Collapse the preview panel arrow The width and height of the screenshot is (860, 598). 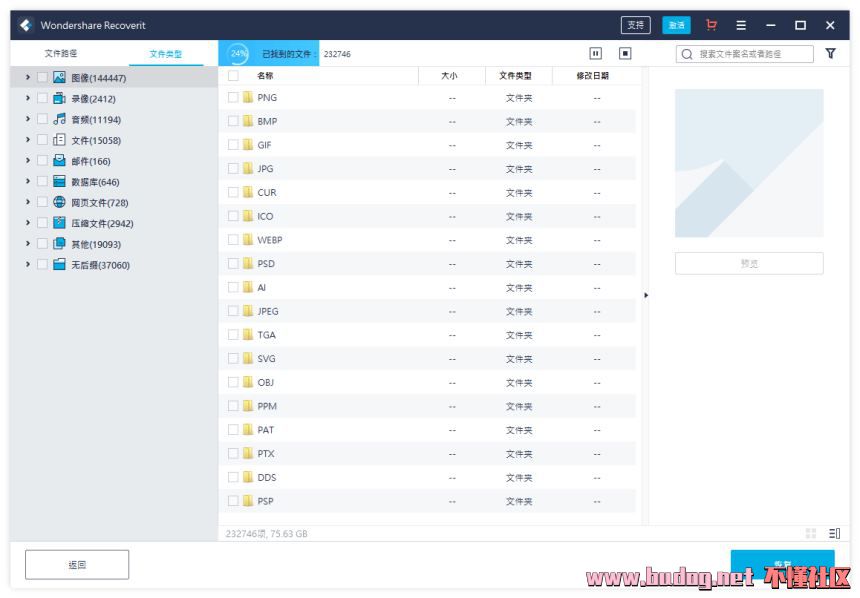pos(646,295)
